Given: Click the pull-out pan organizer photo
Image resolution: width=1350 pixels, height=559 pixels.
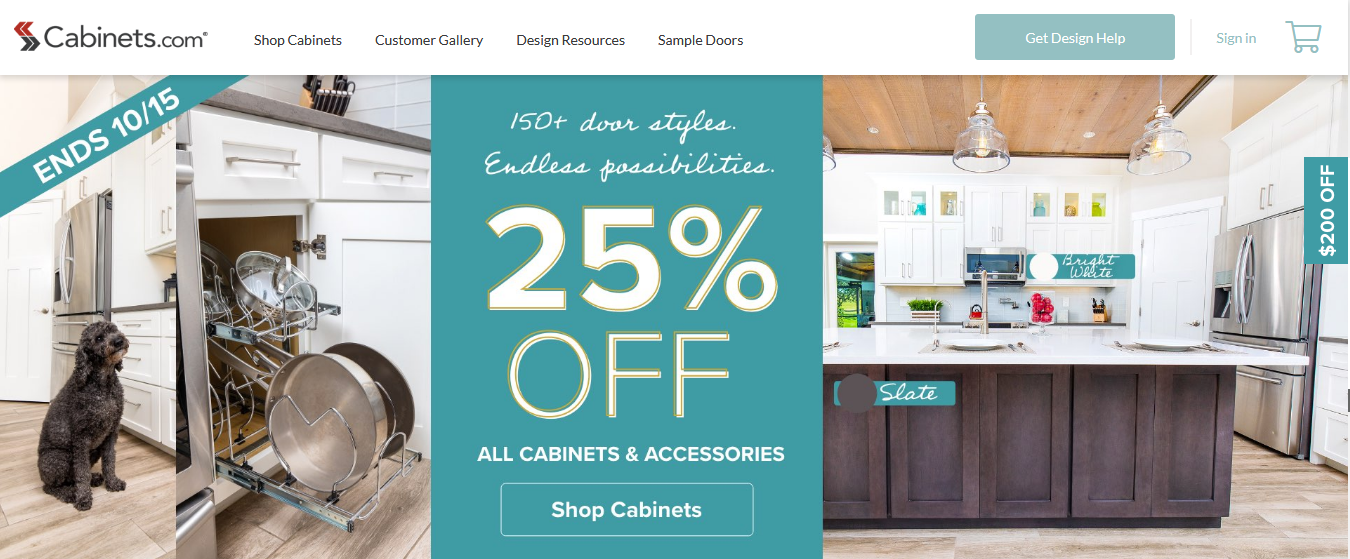Looking at the screenshot, I should tap(303, 316).
